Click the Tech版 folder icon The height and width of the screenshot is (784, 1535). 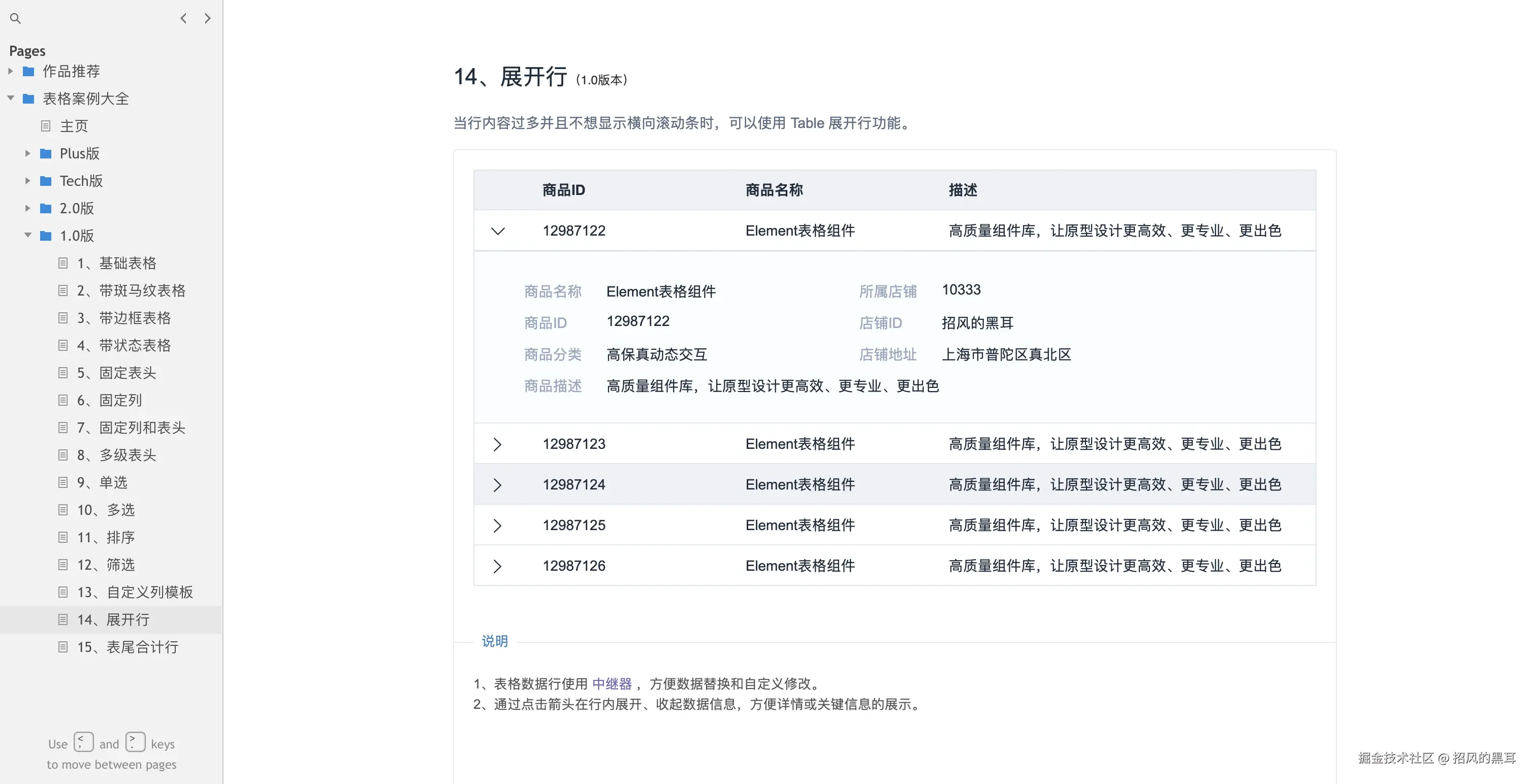(45, 181)
